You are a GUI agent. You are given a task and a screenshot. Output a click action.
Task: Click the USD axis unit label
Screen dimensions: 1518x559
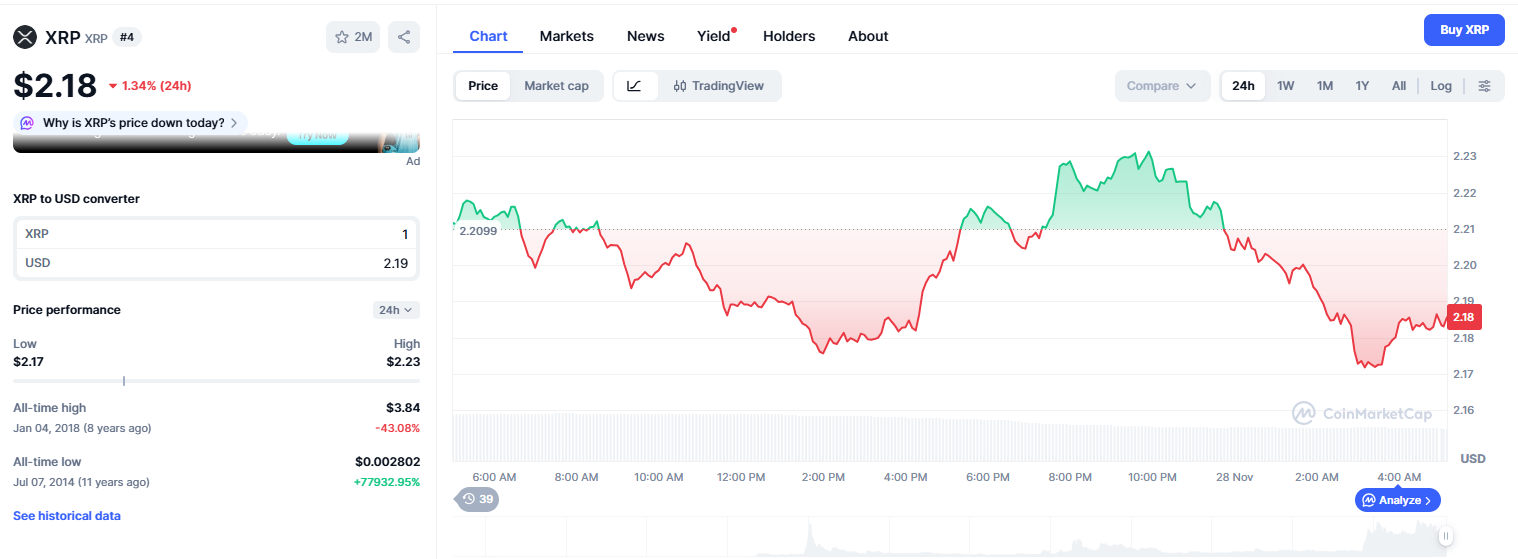1472,459
